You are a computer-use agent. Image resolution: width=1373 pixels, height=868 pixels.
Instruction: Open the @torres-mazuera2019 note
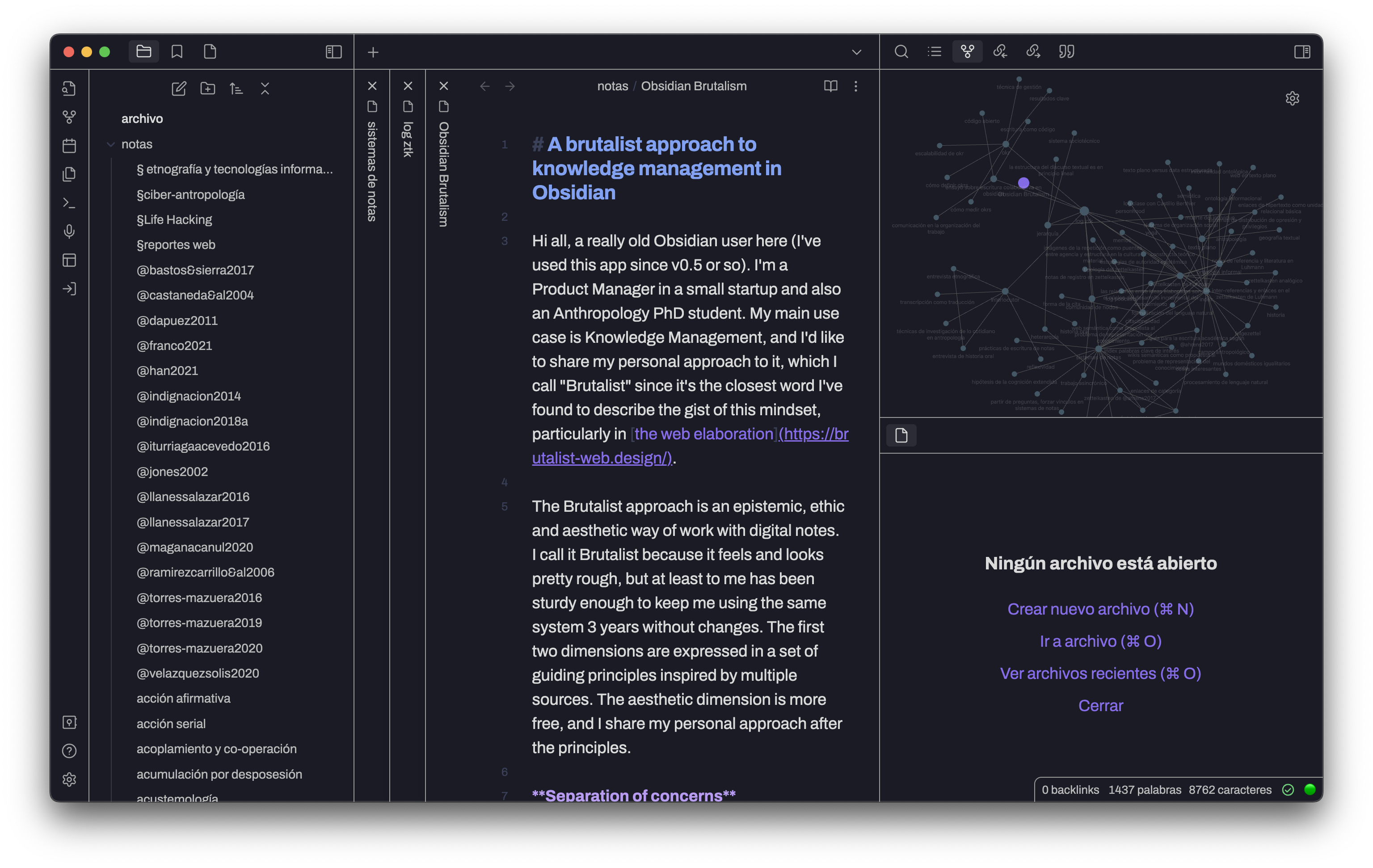(x=199, y=623)
